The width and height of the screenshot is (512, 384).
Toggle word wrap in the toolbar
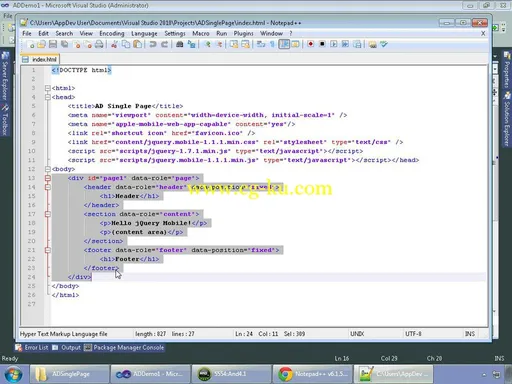coord(261,44)
